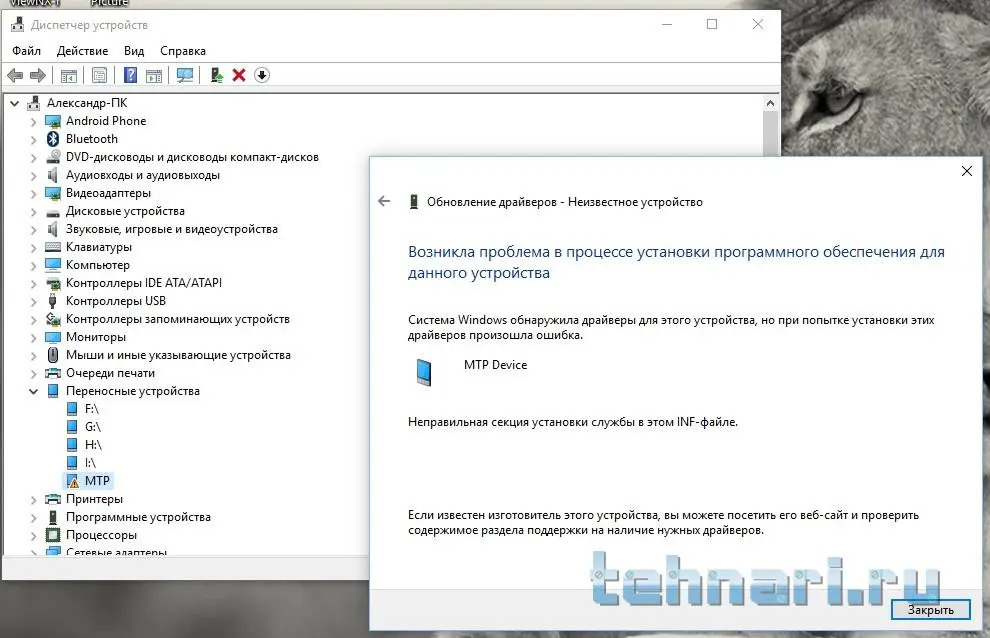Open the Файл menu
This screenshot has width=990, height=638.
click(x=27, y=51)
